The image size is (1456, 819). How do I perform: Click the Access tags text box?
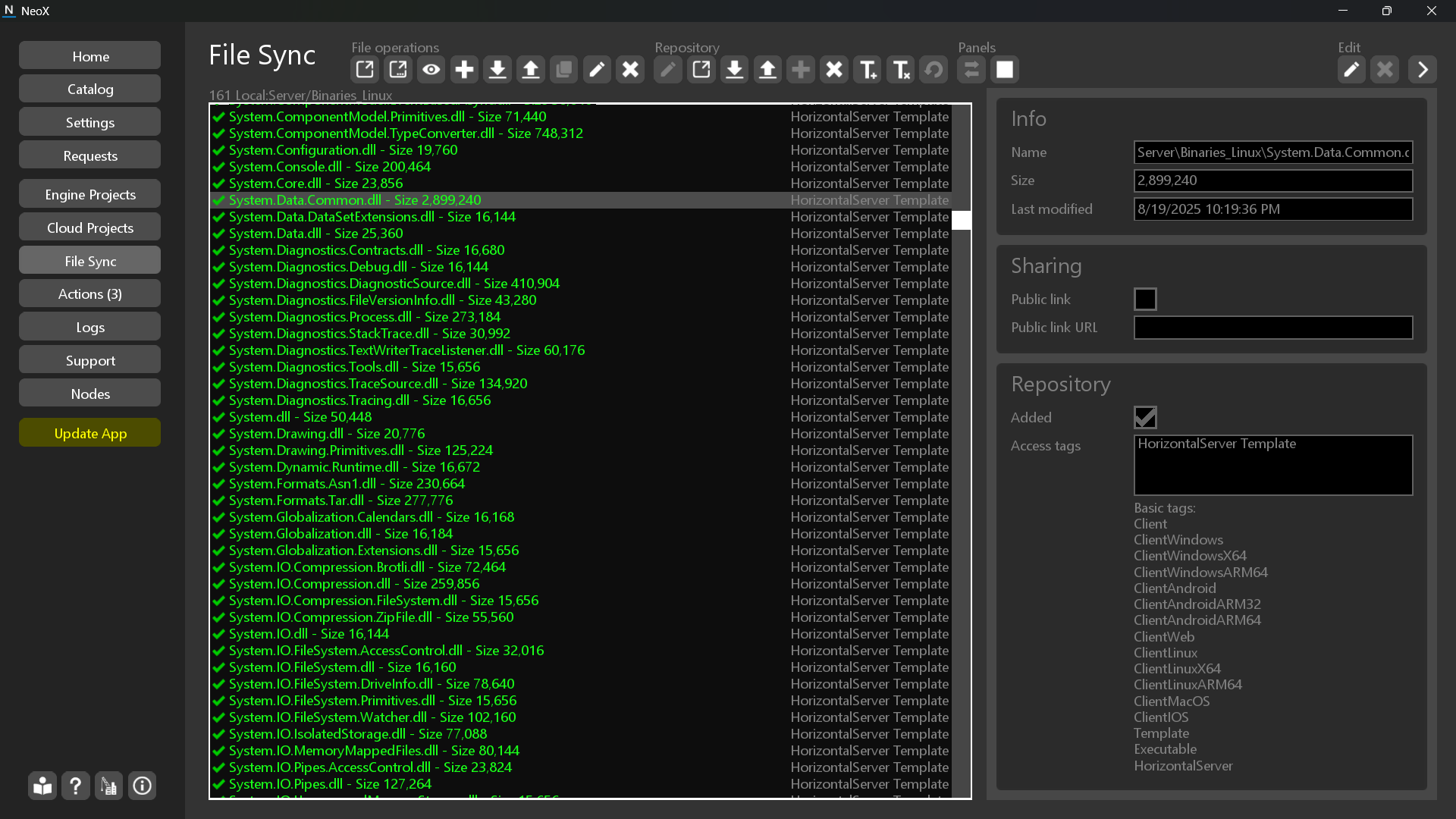tap(1272, 465)
